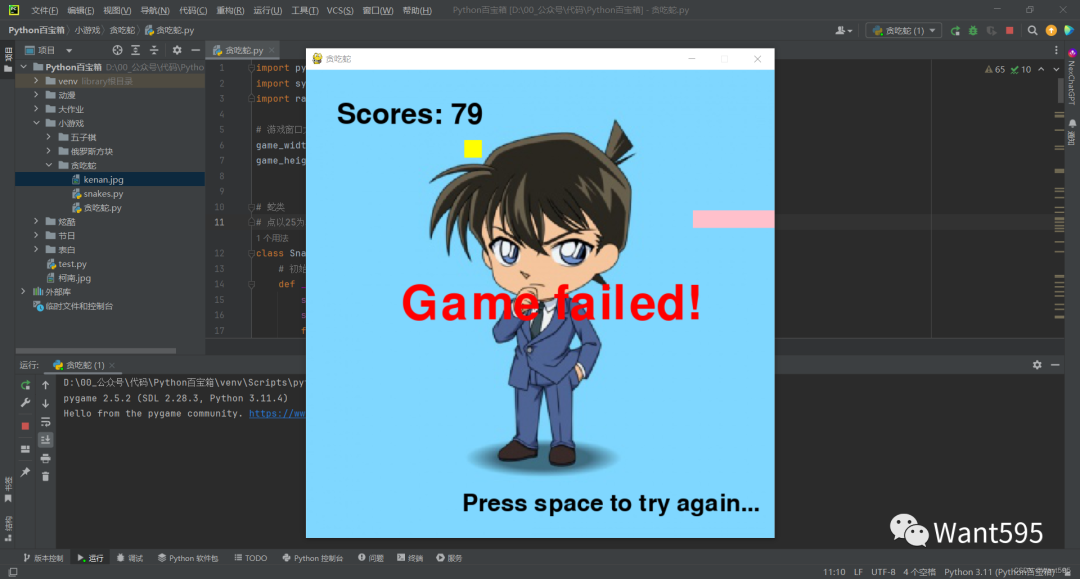Collapse all items in the project panel
The width and height of the screenshot is (1080, 579).
(x=154, y=50)
